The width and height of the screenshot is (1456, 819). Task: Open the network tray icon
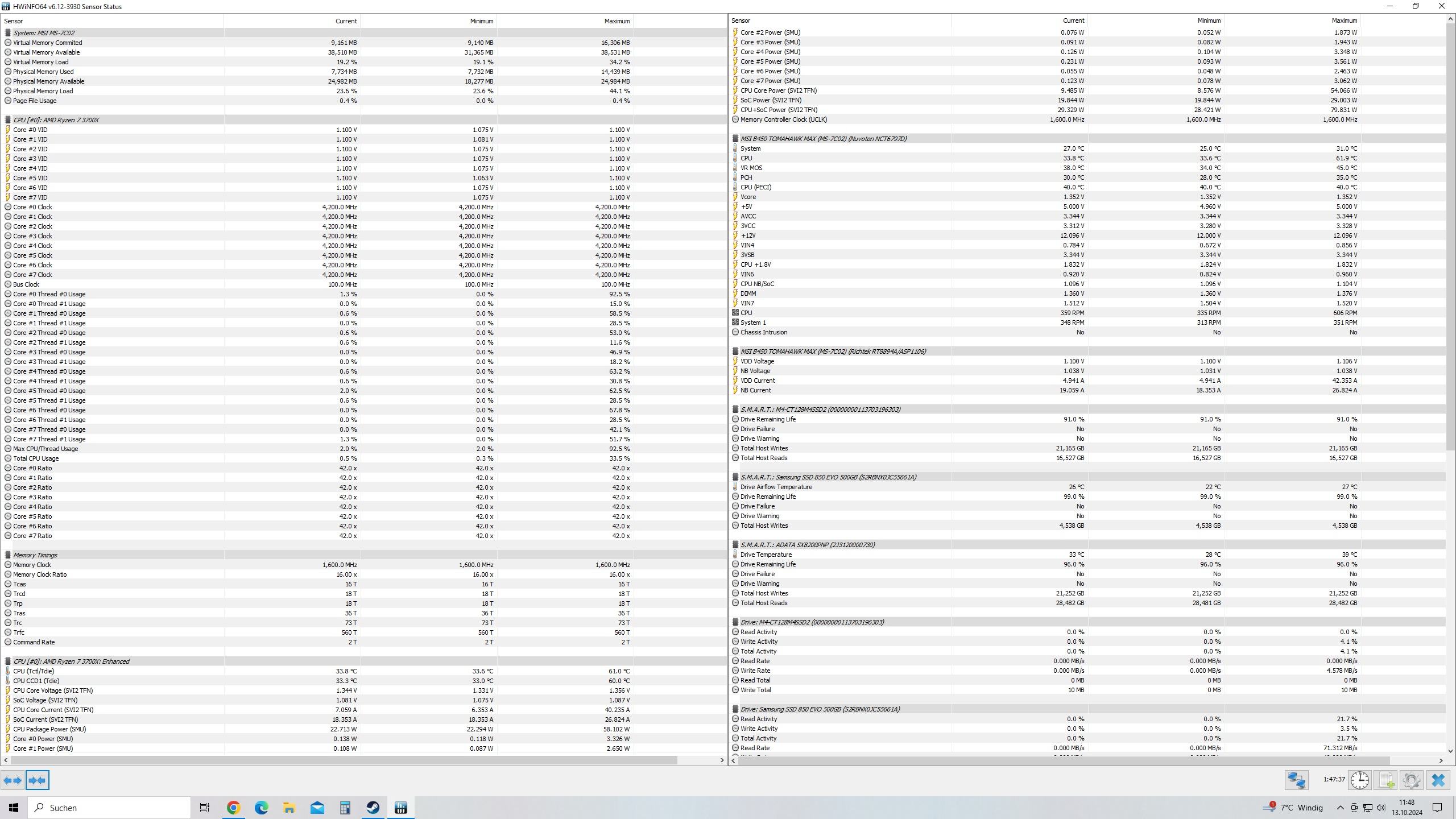[x=1367, y=808]
